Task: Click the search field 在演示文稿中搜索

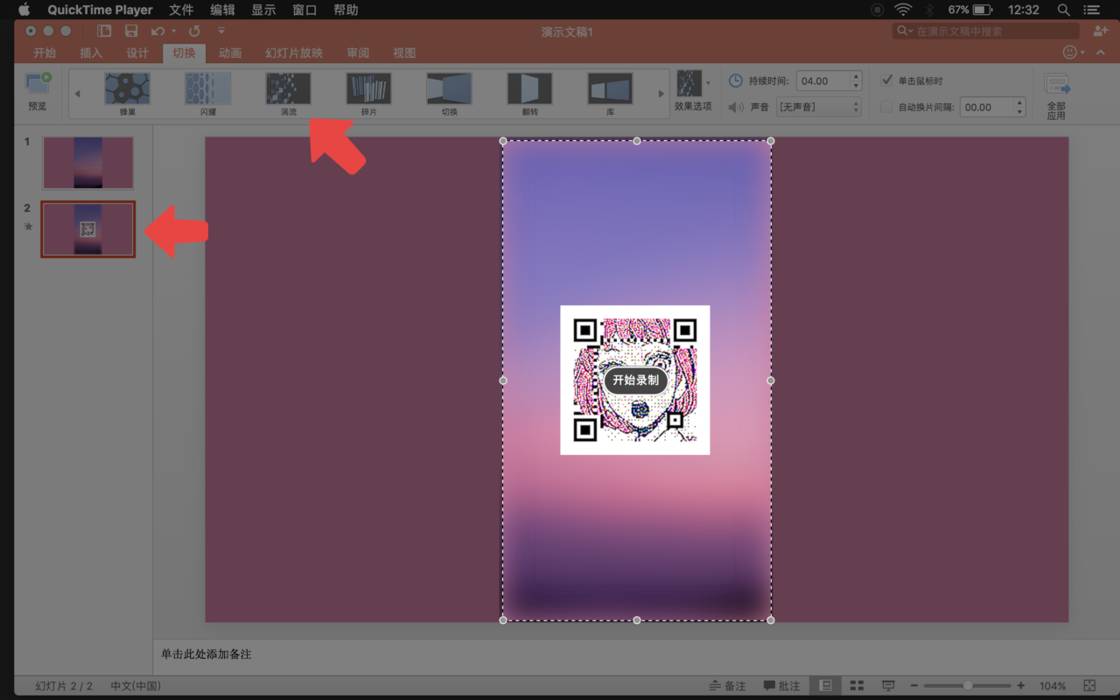Action: [986, 31]
